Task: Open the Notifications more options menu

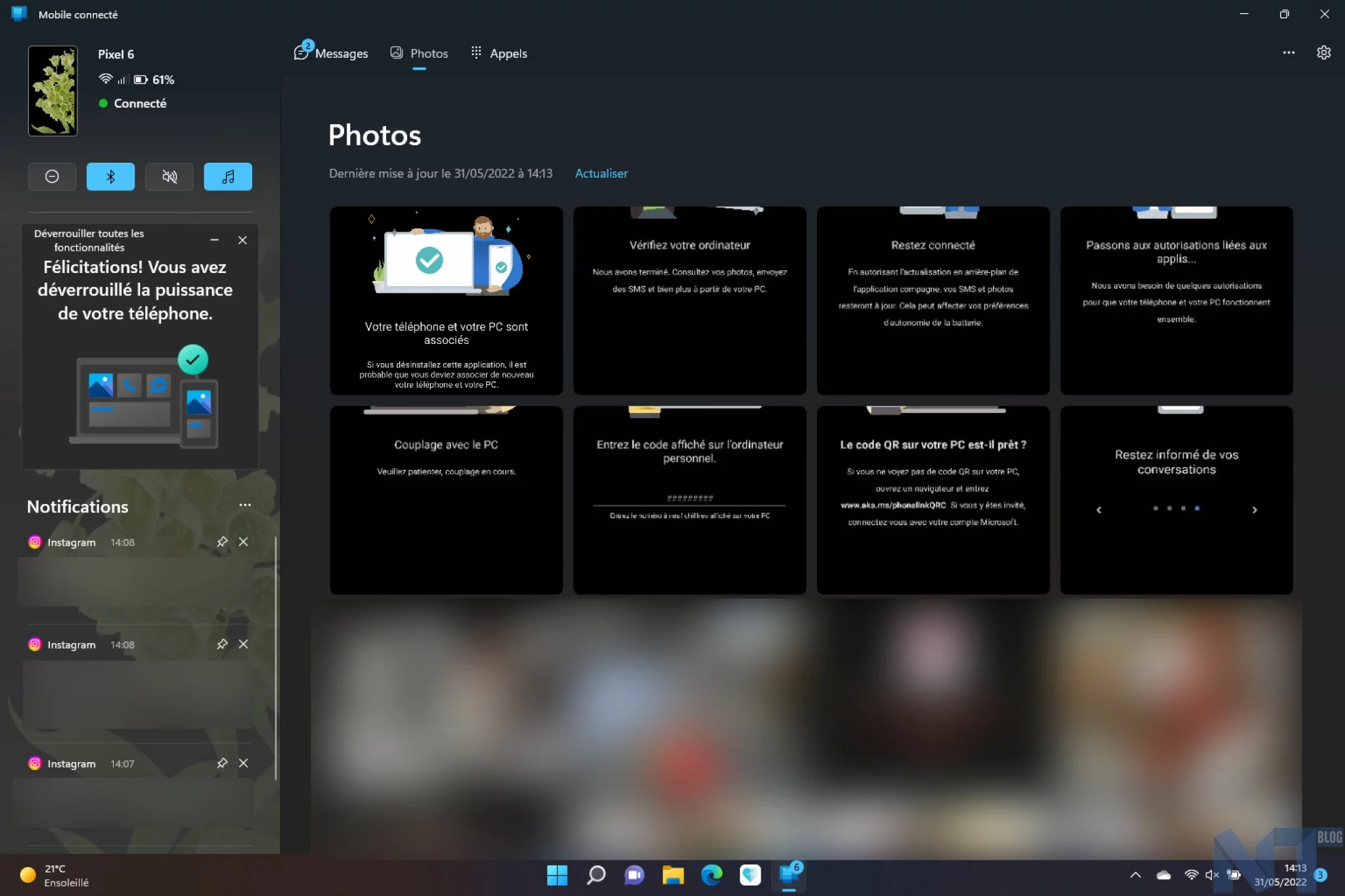Action: 245,505
